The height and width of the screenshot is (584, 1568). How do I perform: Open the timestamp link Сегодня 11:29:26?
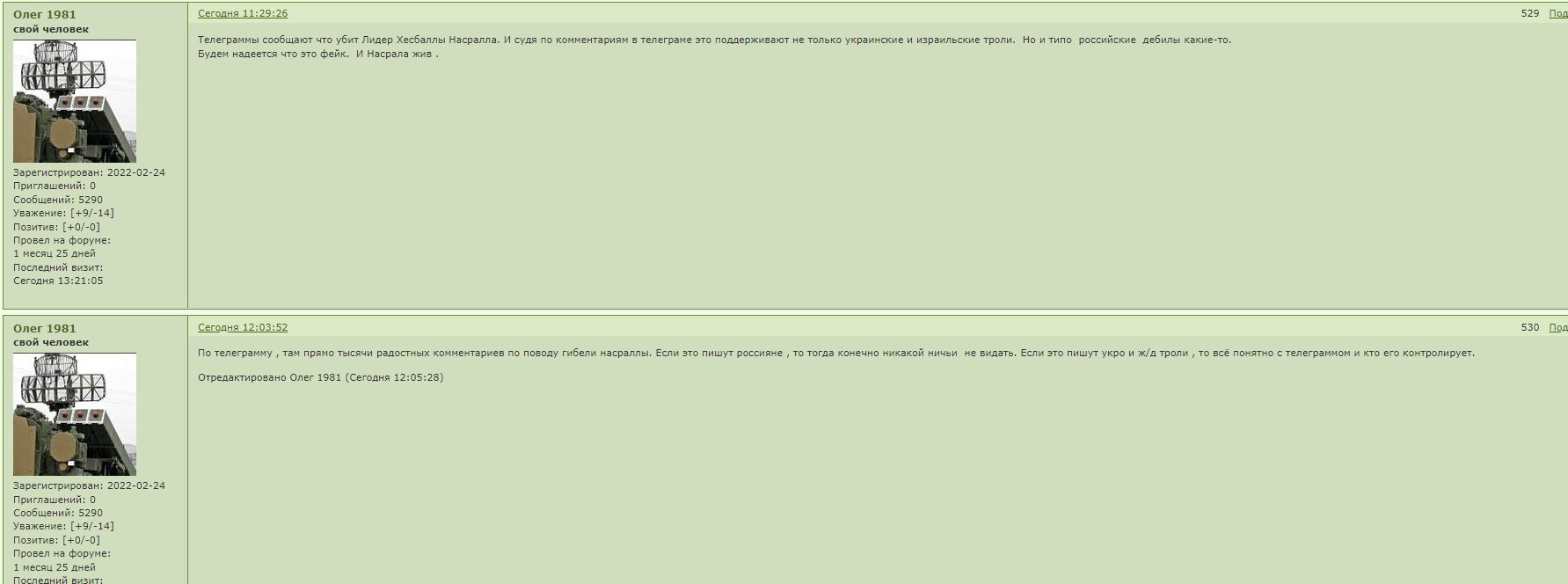(243, 14)
